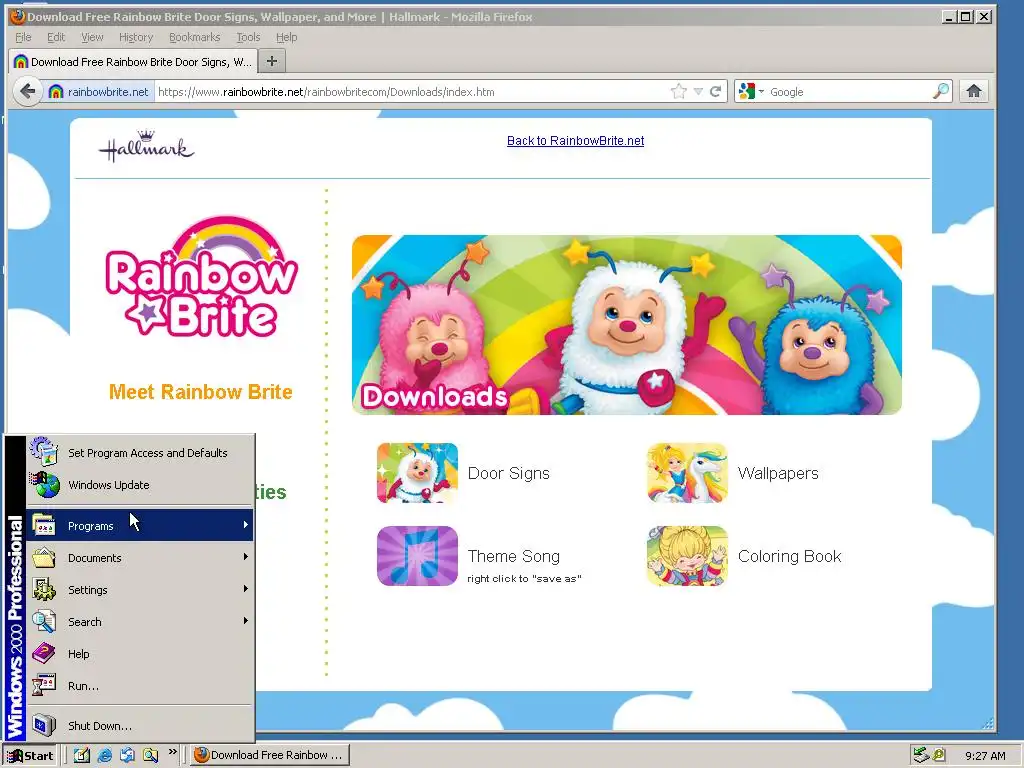Open the History menu
1024x768 pixels.
[136, 37]
